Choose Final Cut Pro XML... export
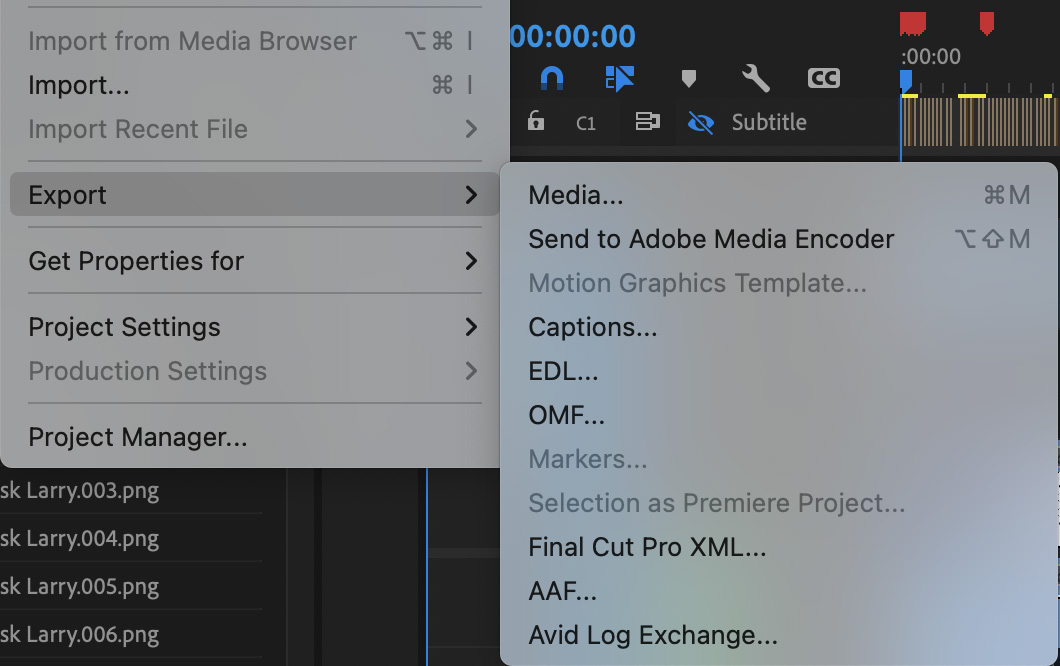 [x=647, y=547]
